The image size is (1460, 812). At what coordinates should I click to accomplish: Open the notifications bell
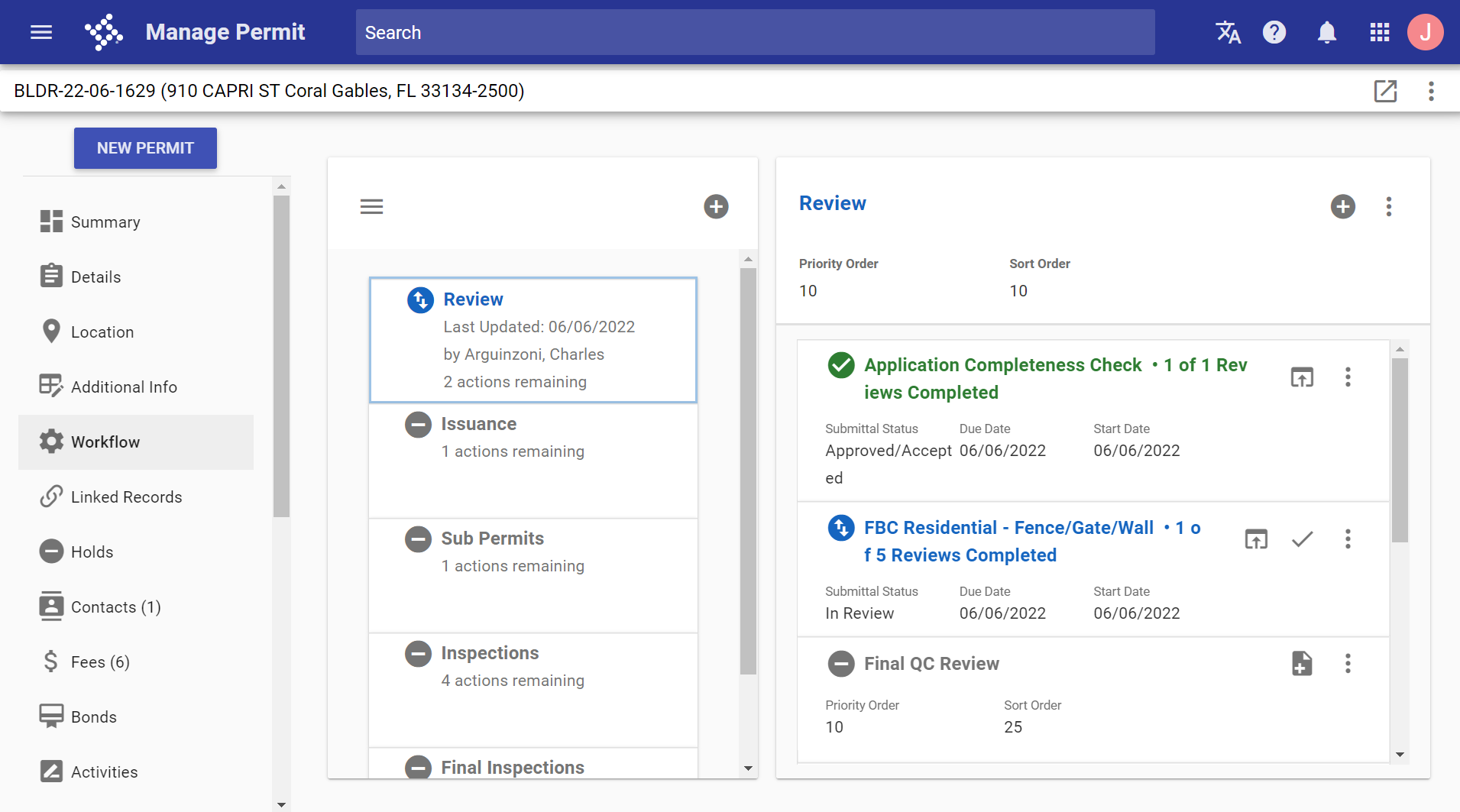point(1327,32)
